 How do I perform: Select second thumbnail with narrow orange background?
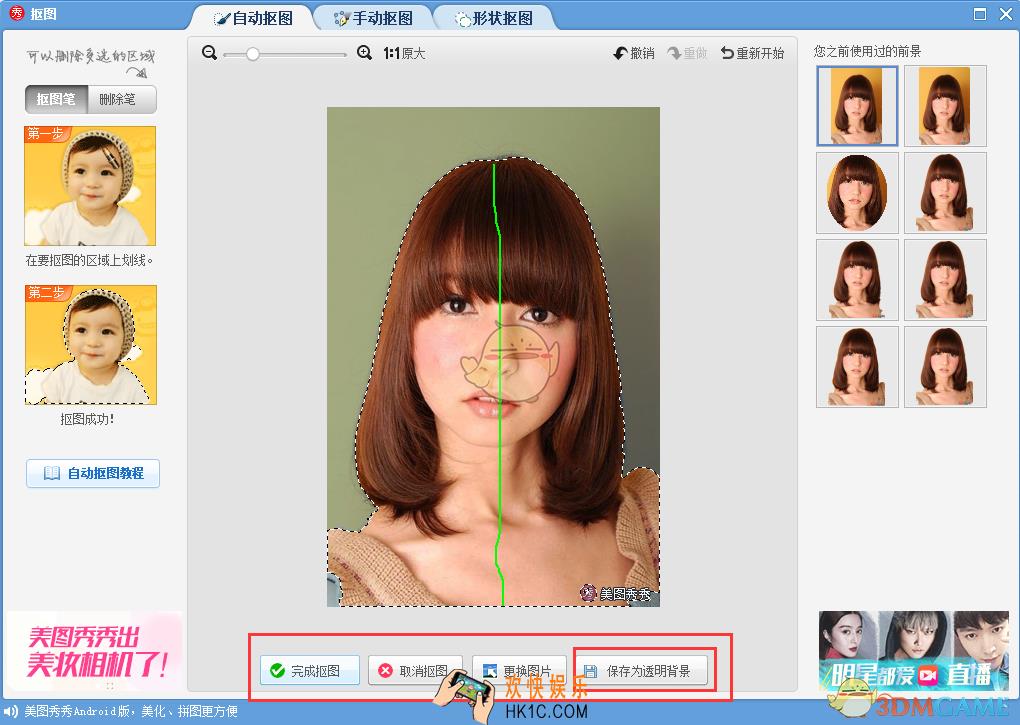[945, 105]
